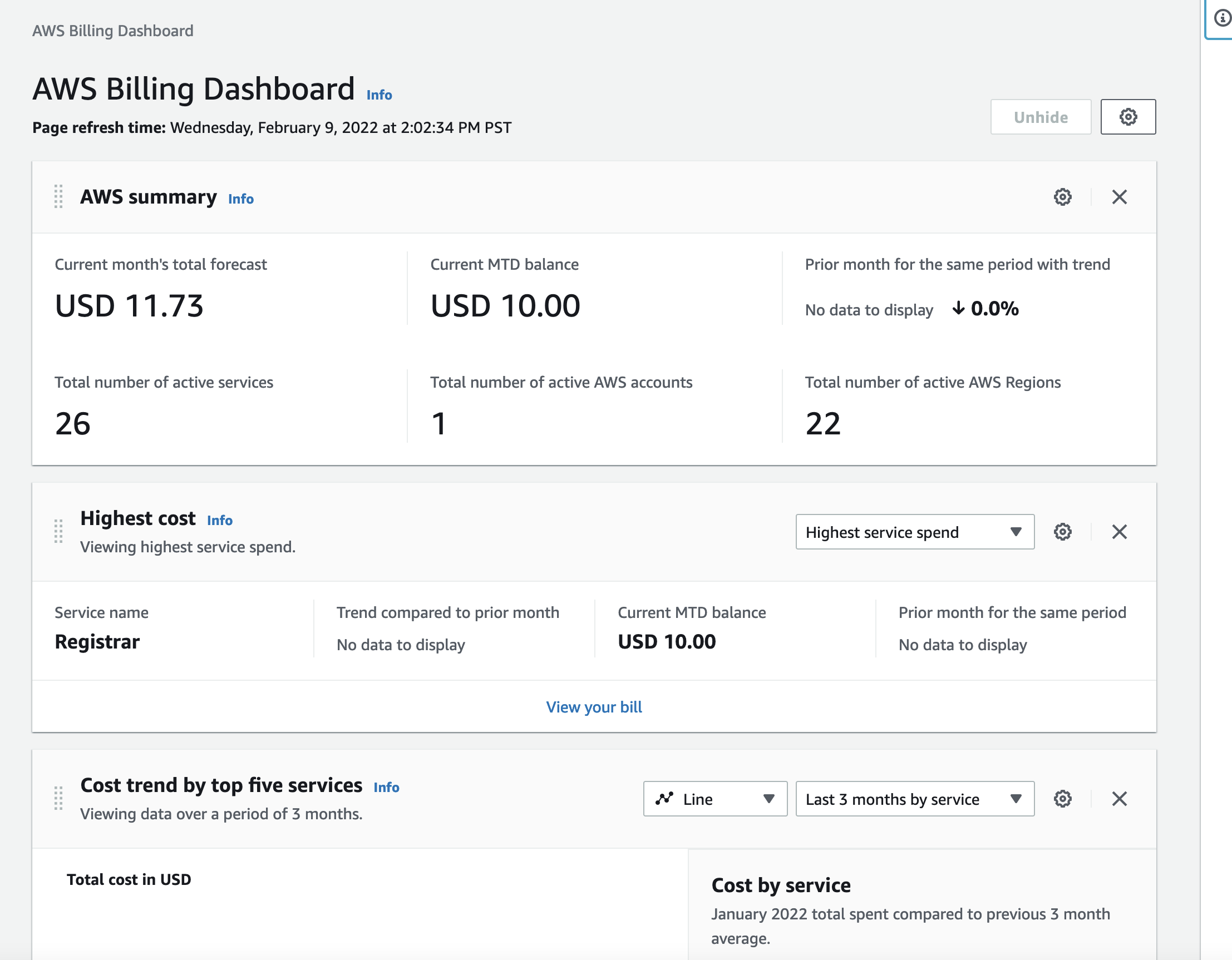Click the active services count 26
Screen dimensions: 1232x960
pos(73,423)
